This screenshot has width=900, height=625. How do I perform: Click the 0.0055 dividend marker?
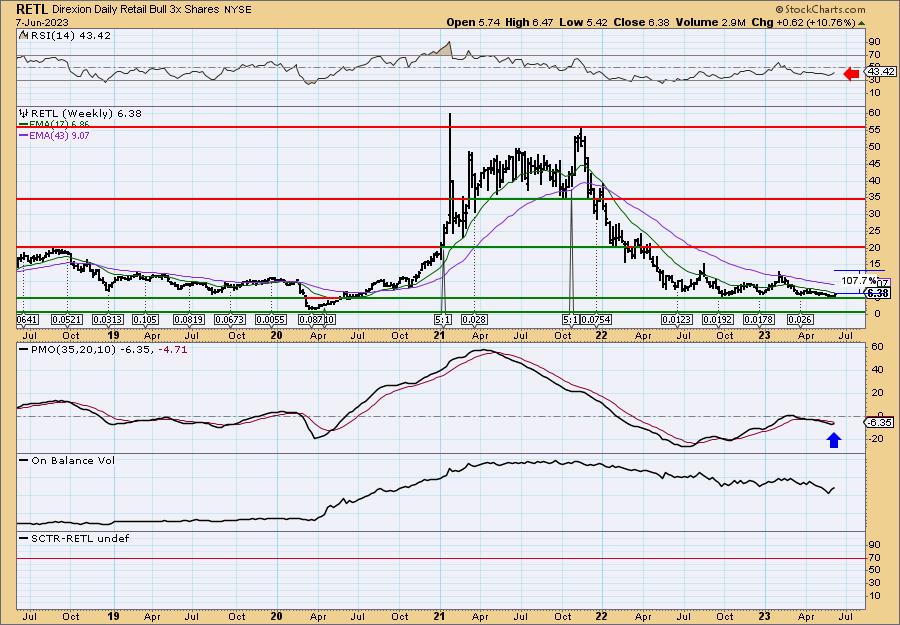tap(271, 319)
